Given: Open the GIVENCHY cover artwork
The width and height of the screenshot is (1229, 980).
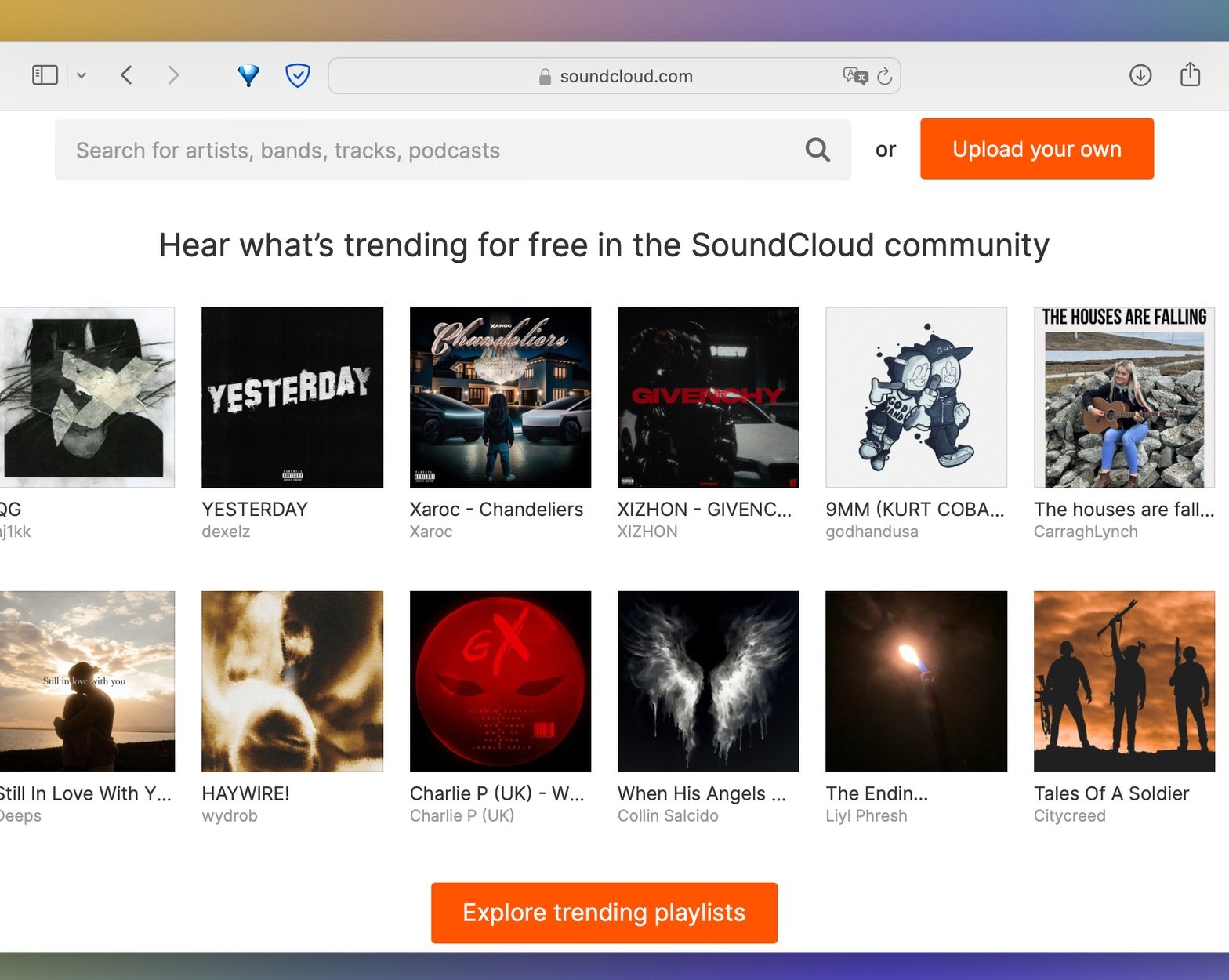Looking at the screenshot, I should pyautogui.click(x=708, y=397).
